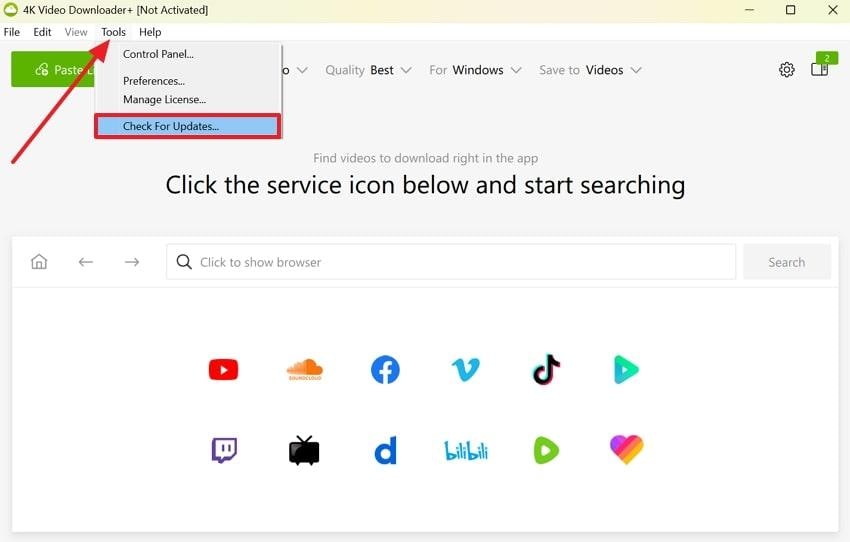The height and width of the screenshot is (542, 850).
Task: Click the Search button
Action: [x=787, y=262]
